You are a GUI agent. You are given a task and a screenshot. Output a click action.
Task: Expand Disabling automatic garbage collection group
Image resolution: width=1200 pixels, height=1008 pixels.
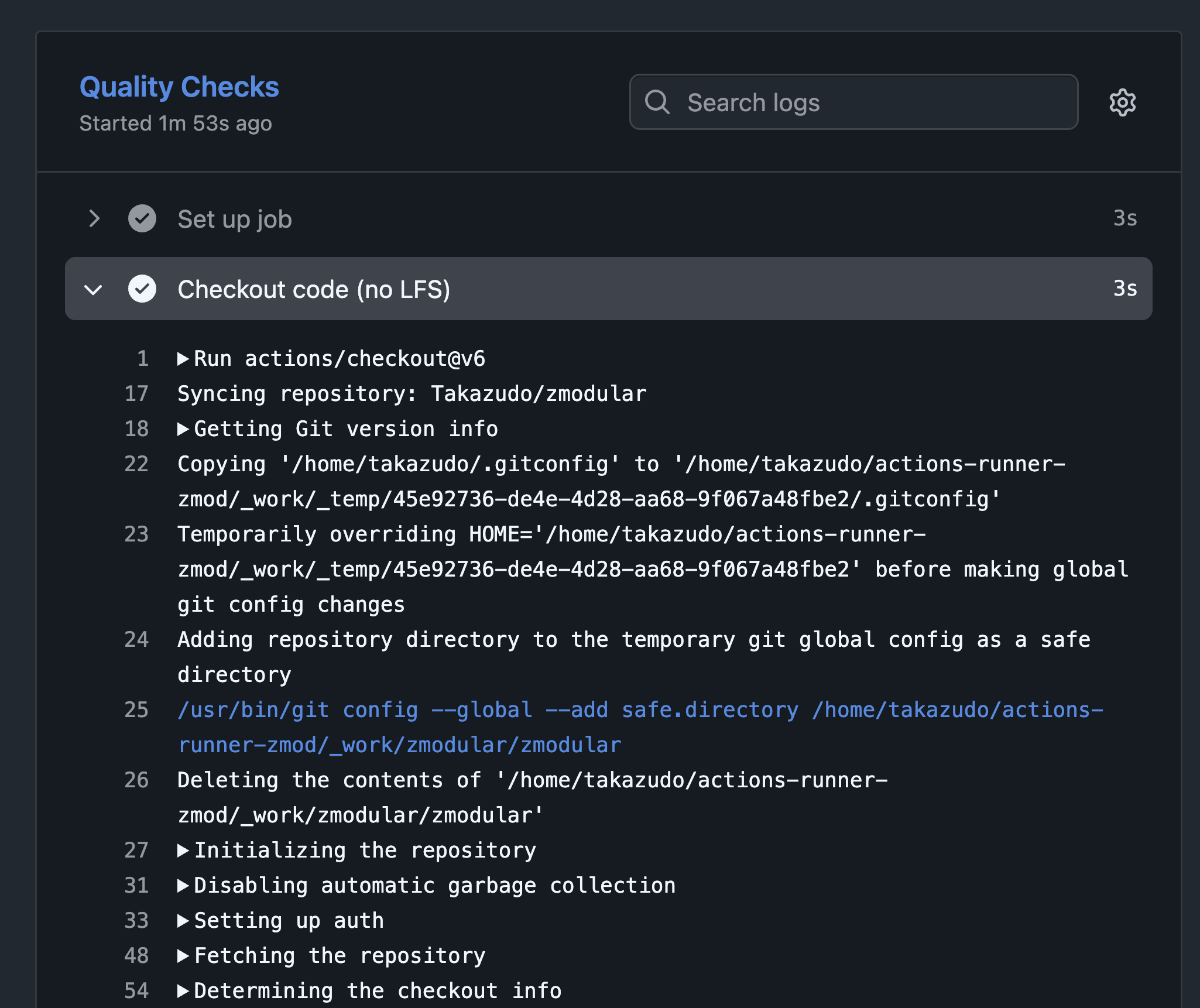click(183, 886)
